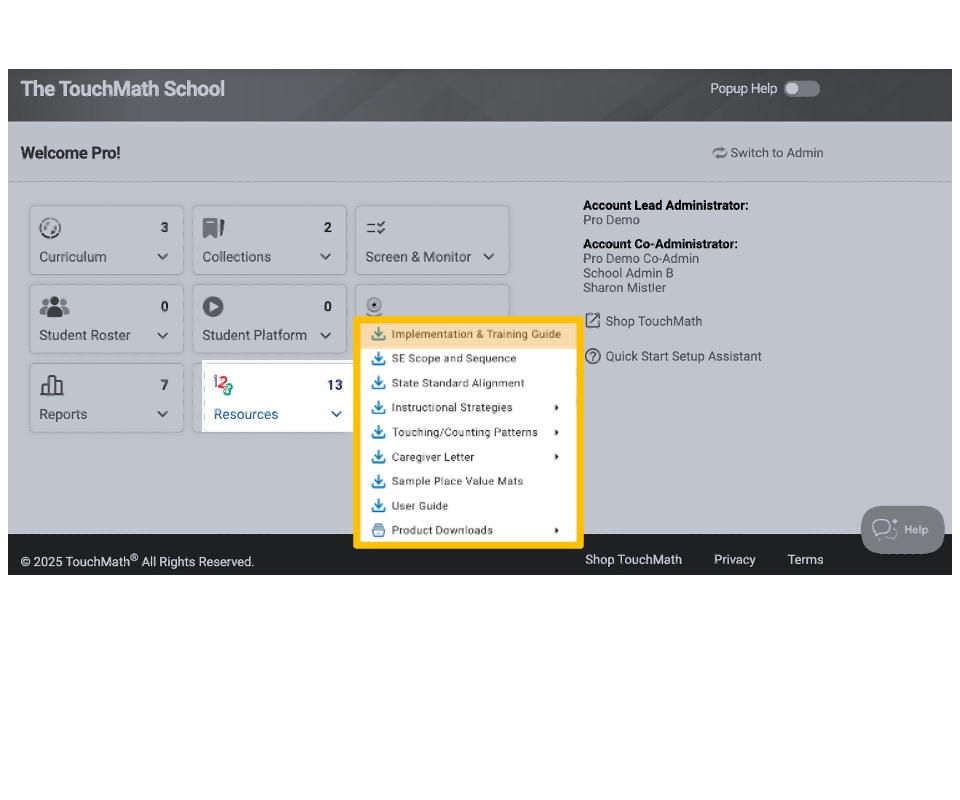Click the Switch to Admin link
Image resolution: width=960 pixels, height=800 pixels.
click(x=768, y=153)
